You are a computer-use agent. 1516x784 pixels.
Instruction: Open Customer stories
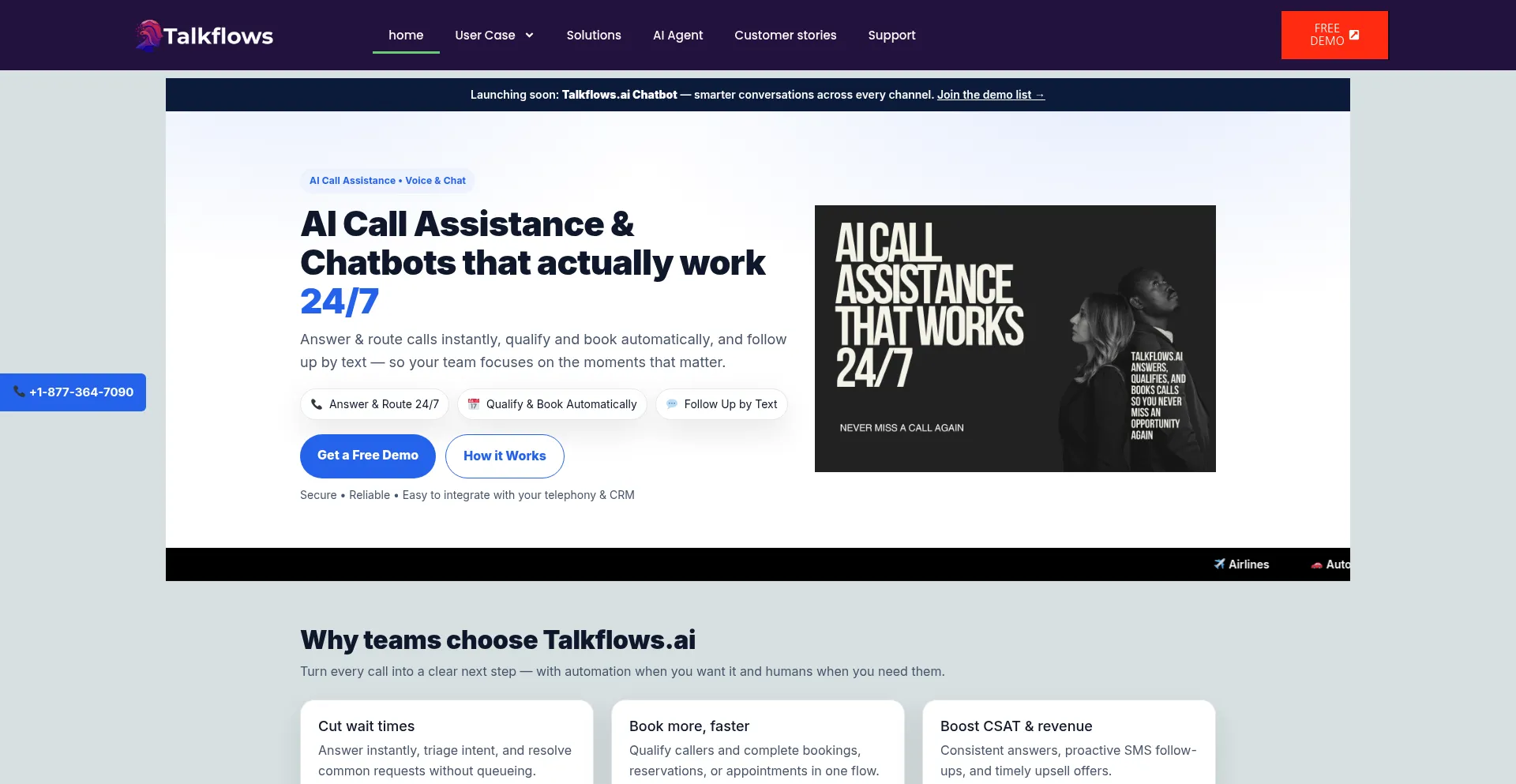(785, 36)
